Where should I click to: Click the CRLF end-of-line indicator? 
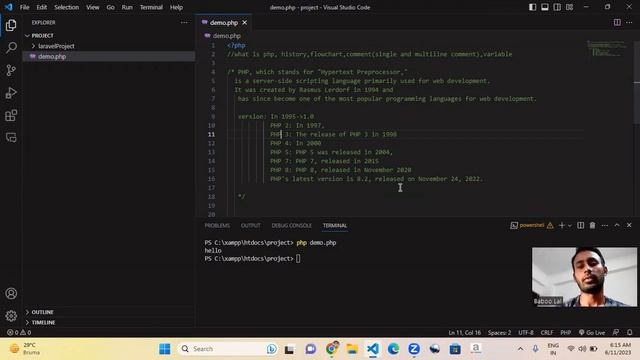click(x=547, y=332)
